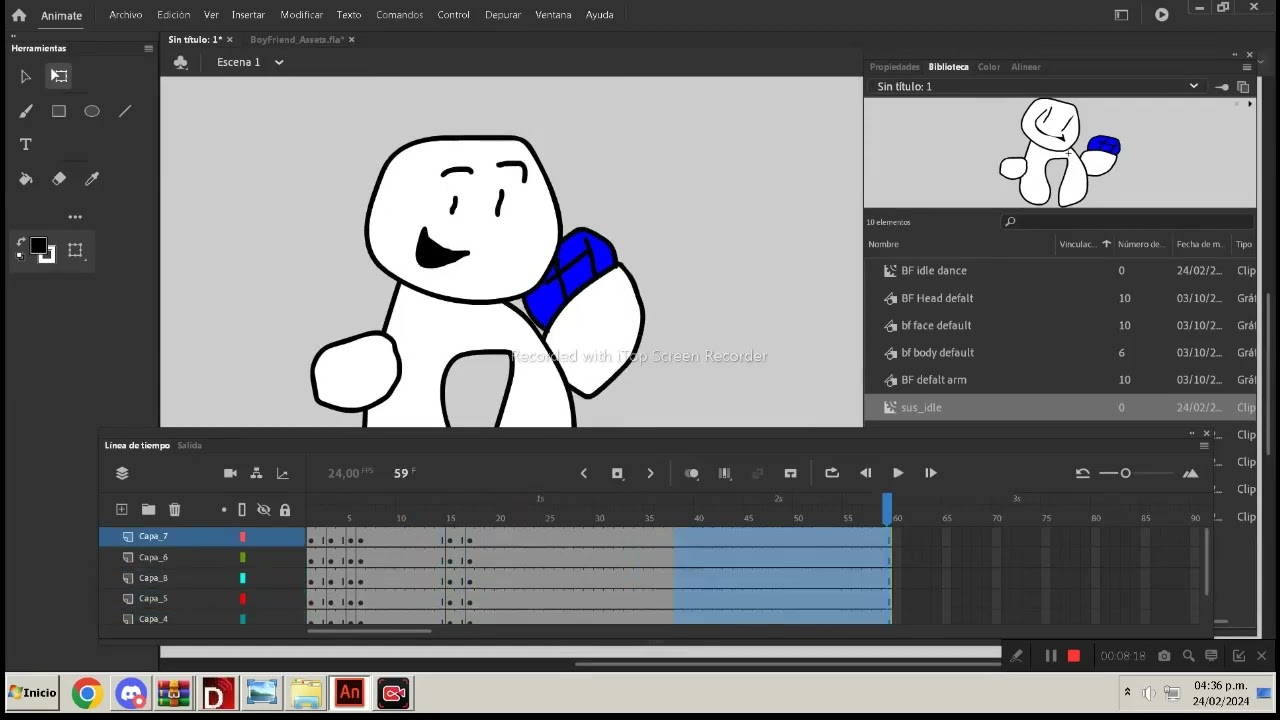The height and width of the screenshot is (720, 1280).
Task: Toggle visibility of all layers
Action: pyautogui.click(x=263, y=510)
